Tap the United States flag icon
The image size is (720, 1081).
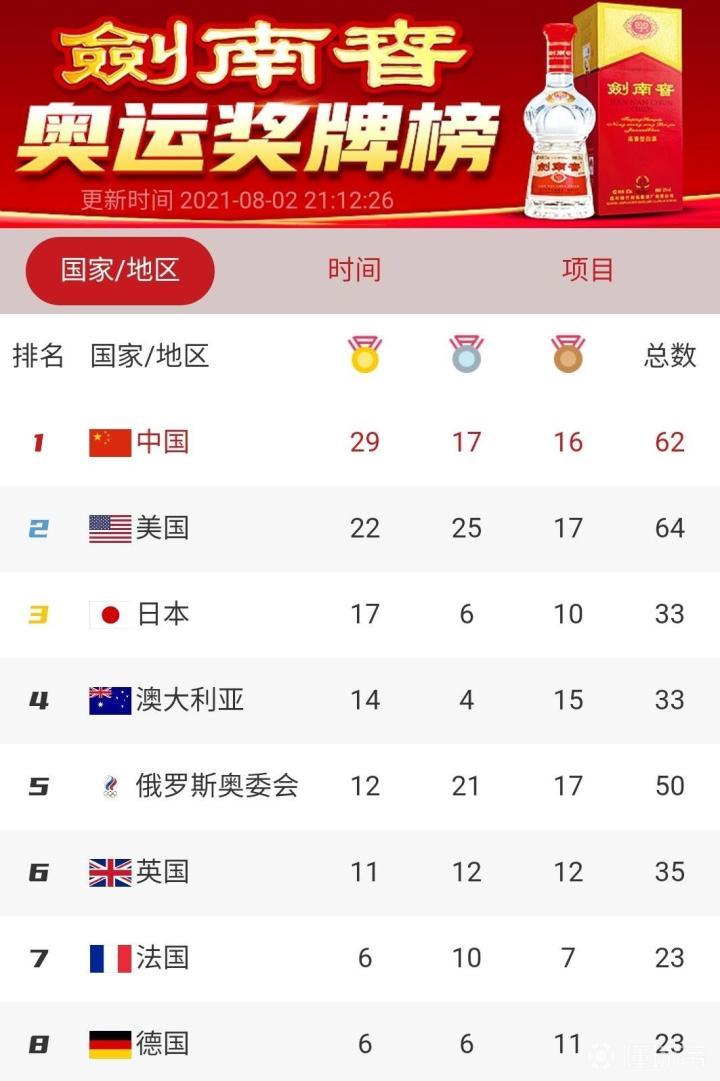click(110, 528)
